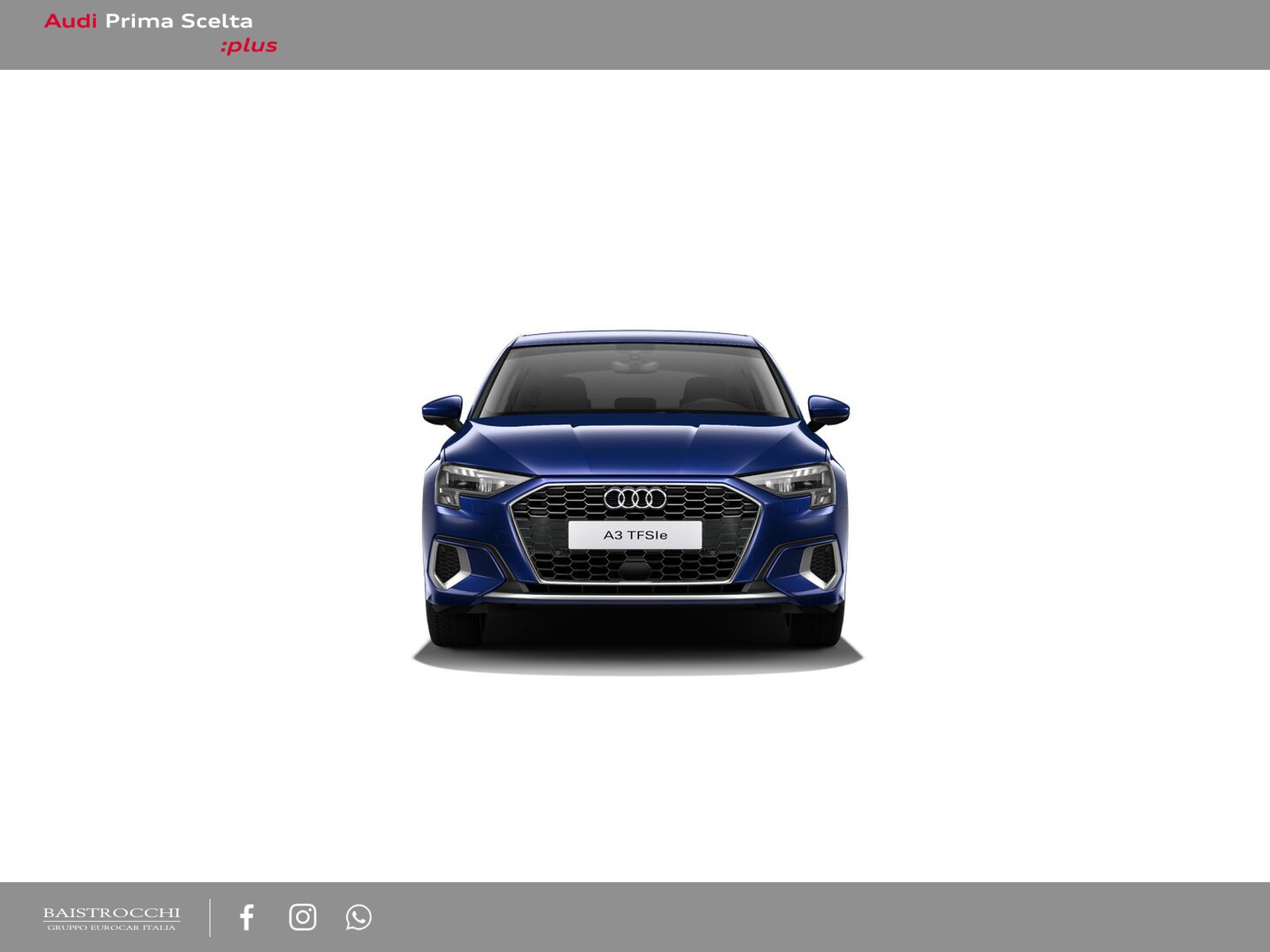Image resolution: width=1270 pixels, height=952 pixels.
Task: Click the Baistrocchi Gruppo Eurocar Italia logo
Action: click(111, 919)
